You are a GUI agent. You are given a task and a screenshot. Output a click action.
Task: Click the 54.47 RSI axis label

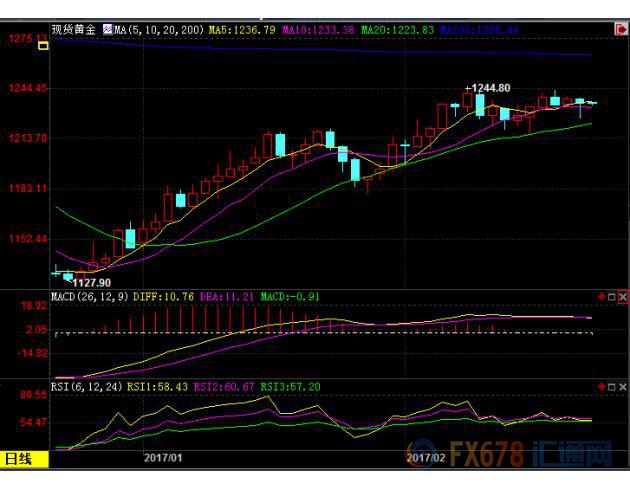coord(34,422)
